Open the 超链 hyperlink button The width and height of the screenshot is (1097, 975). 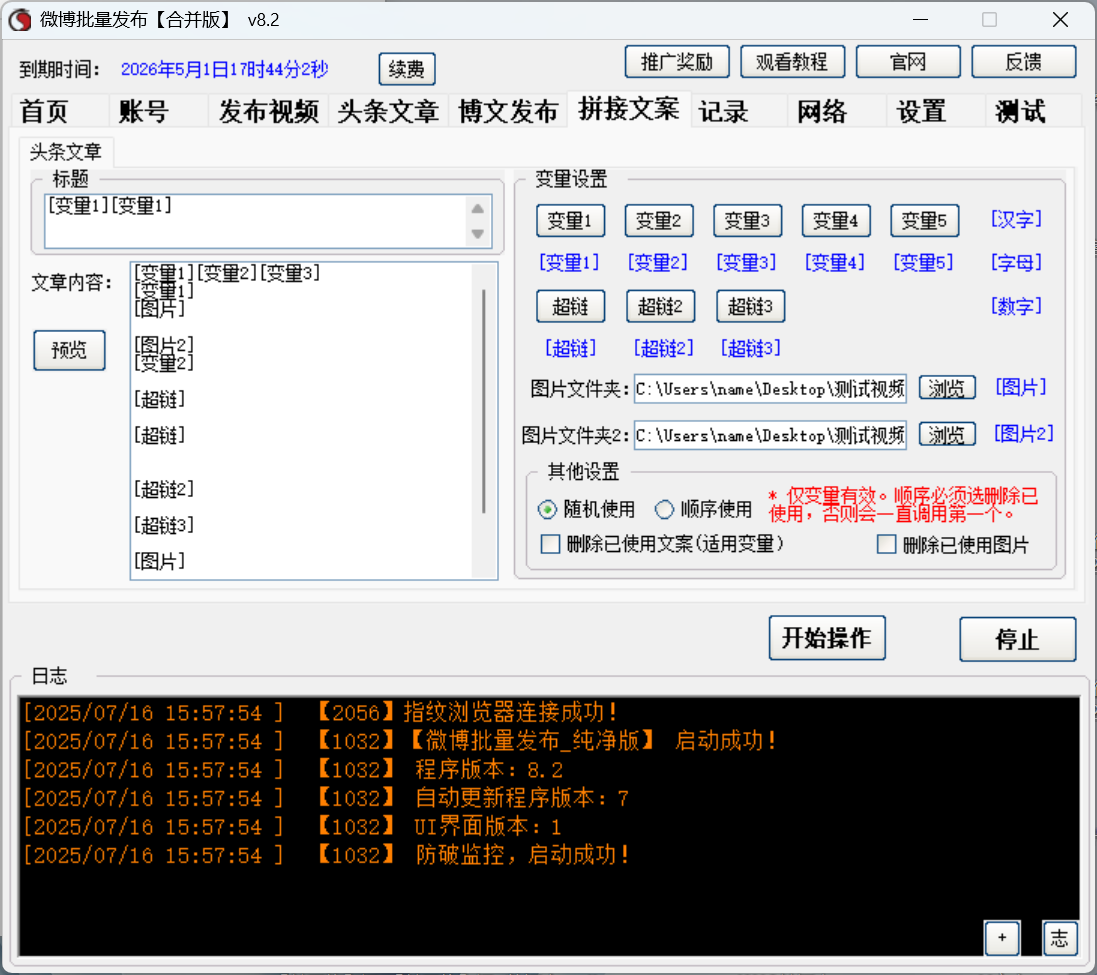click(570, 306)
